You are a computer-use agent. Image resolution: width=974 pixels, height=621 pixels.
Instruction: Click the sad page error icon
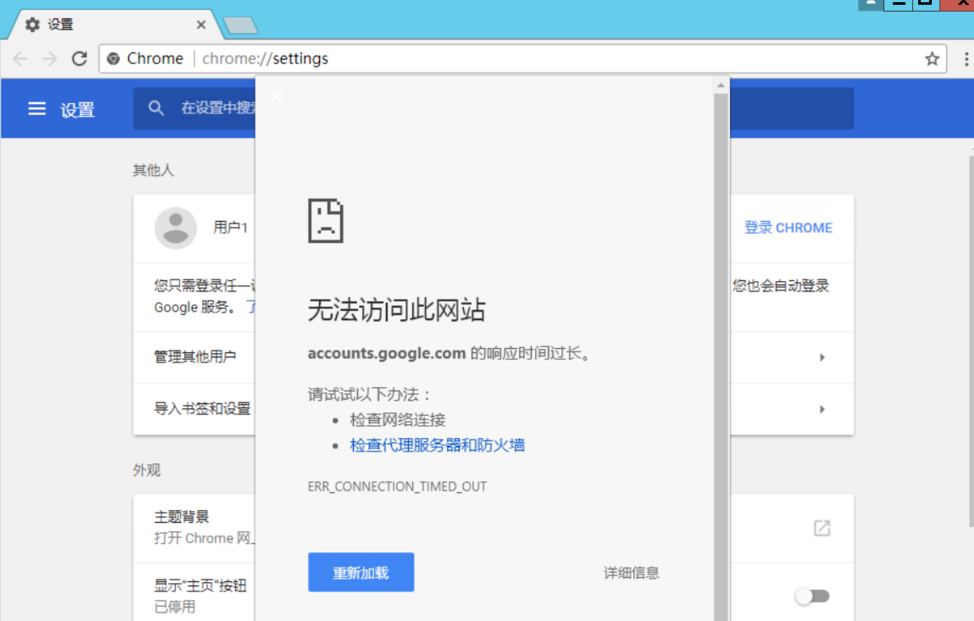[x=325, y=220]
